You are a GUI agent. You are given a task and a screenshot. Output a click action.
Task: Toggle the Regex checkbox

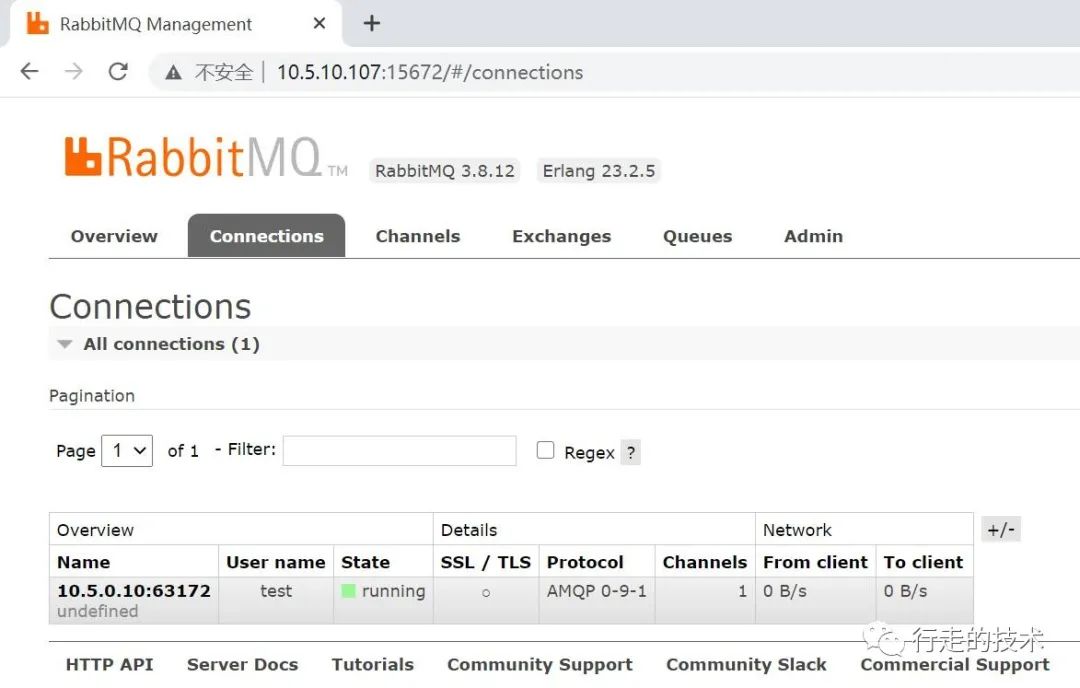(545, 450)
